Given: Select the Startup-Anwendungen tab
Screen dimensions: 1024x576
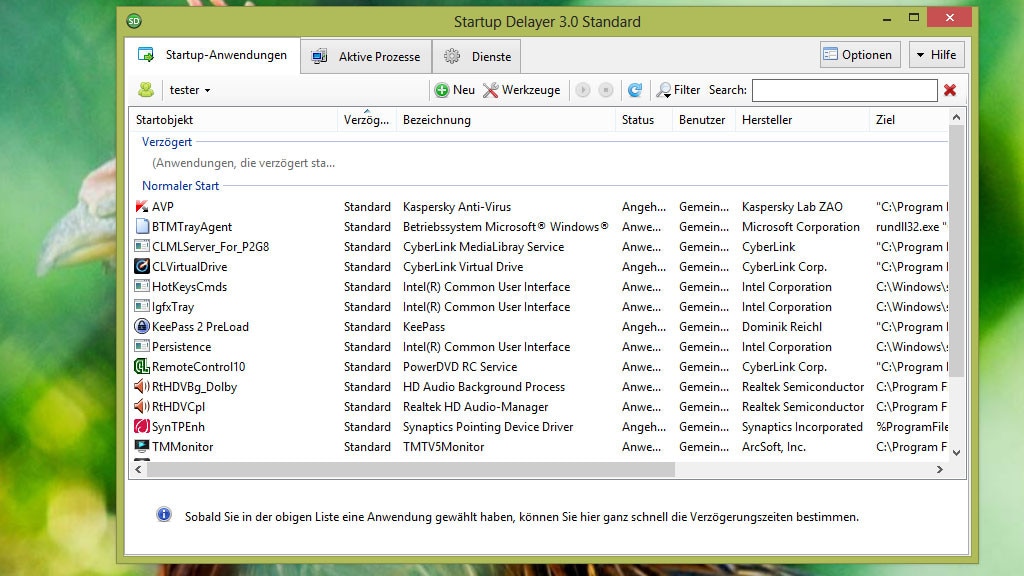Looking at the screenshot, I should pos(213,55).
